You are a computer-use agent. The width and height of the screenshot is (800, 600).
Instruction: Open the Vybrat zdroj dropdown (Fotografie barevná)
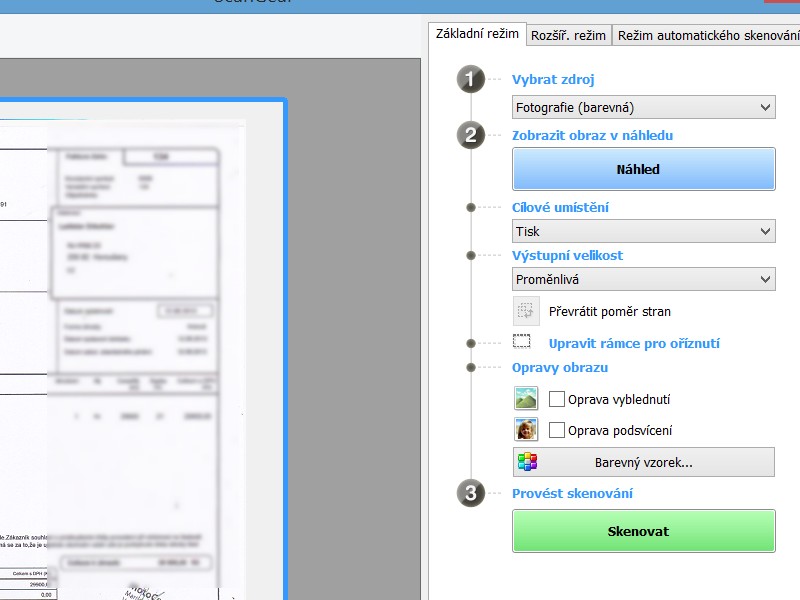point(643,107)
